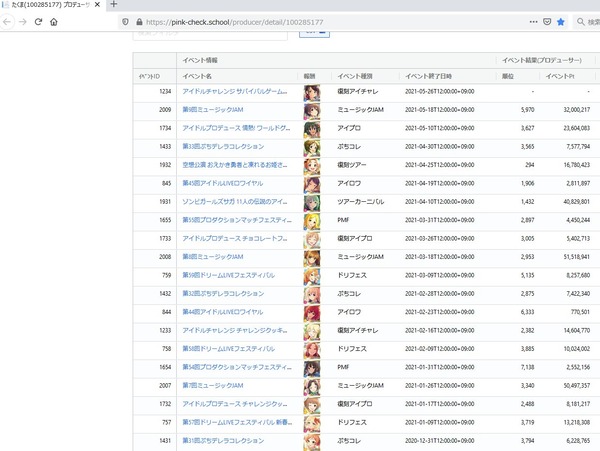
Task: Open the page actions three-dots menu
Action: pos(533,22)
